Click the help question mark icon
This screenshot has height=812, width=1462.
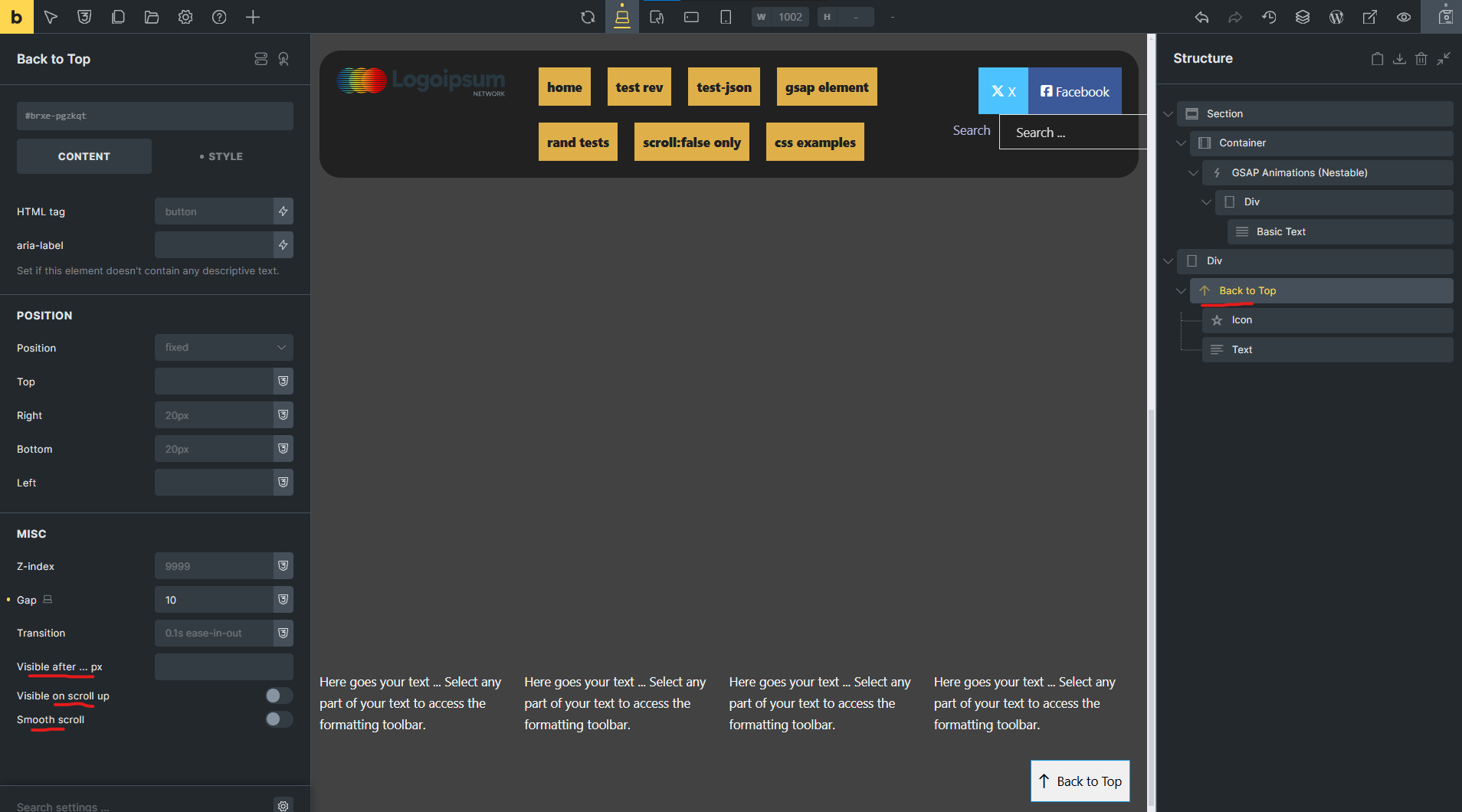click(x=219, y=17)
